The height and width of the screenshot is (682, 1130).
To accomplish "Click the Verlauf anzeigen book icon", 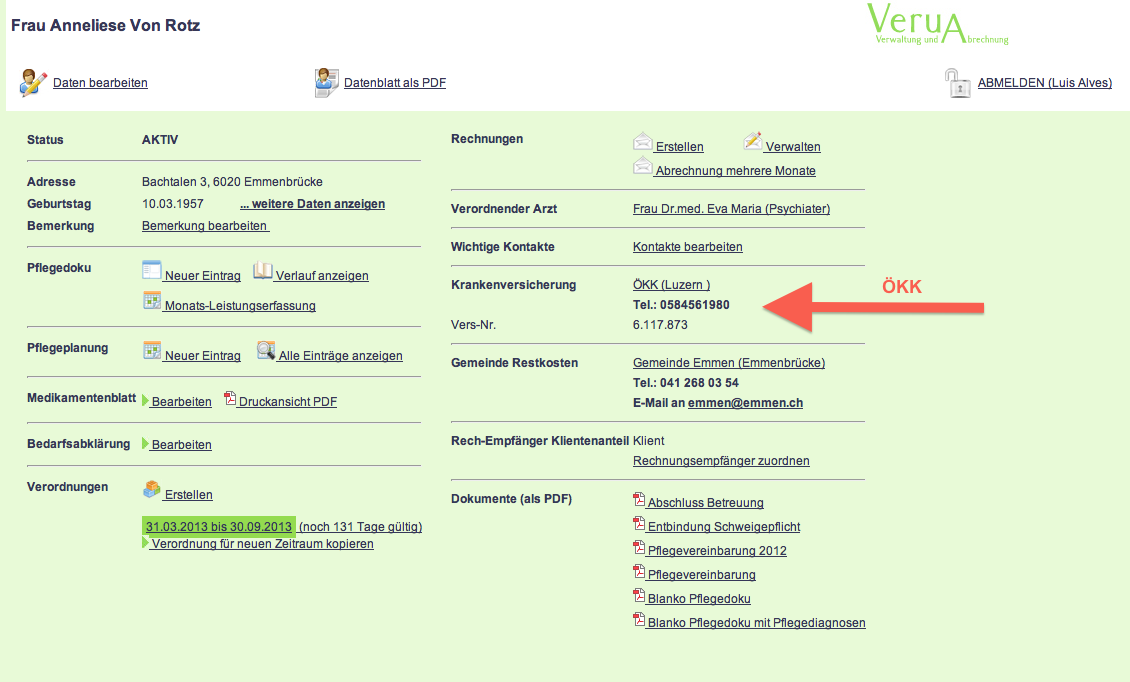I will [262, 271].
